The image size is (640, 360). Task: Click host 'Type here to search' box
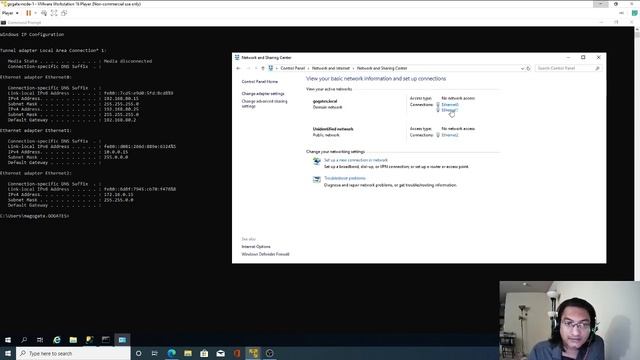(x=73, y=353)
